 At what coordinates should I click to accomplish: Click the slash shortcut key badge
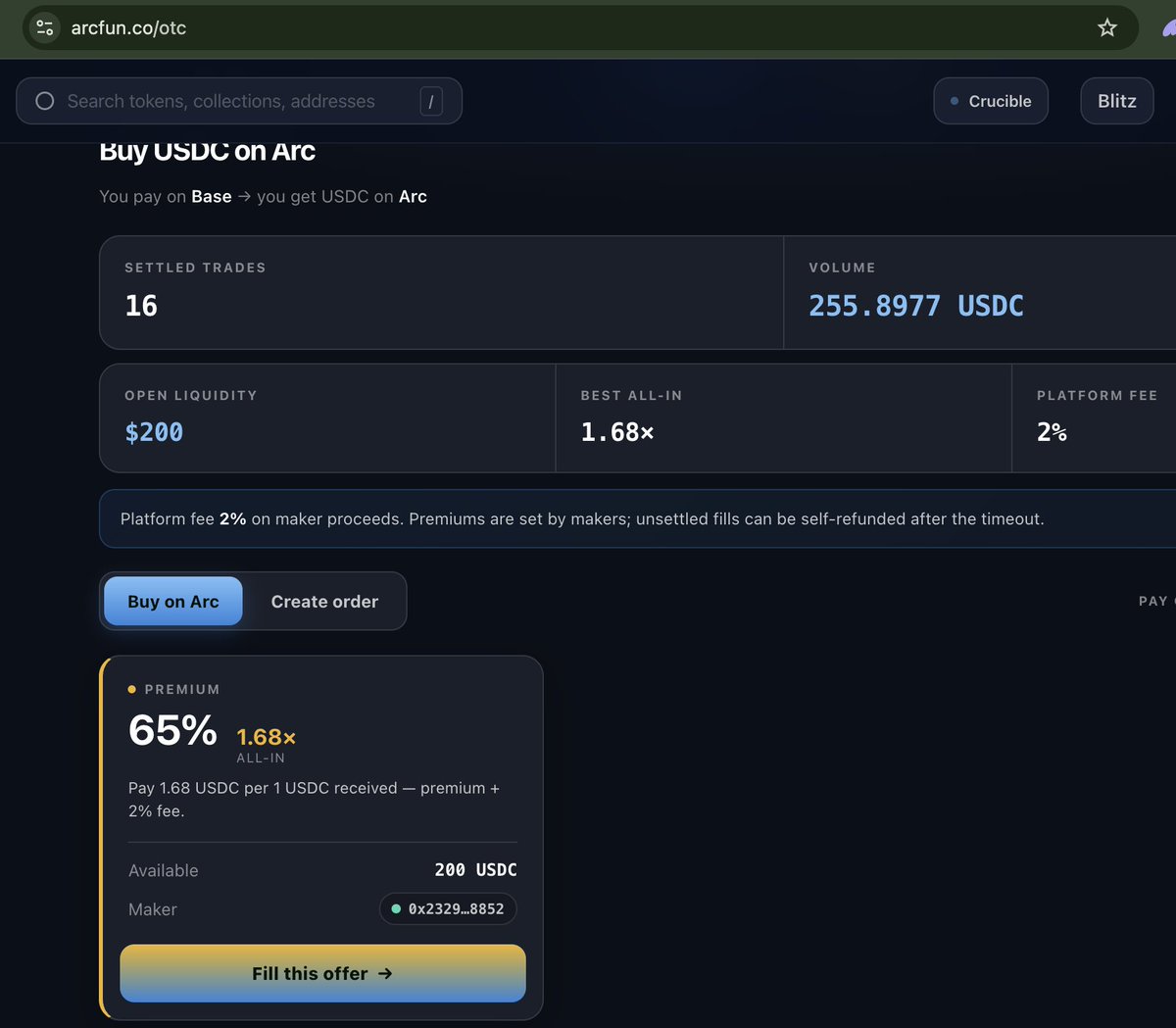pos(431,101)
